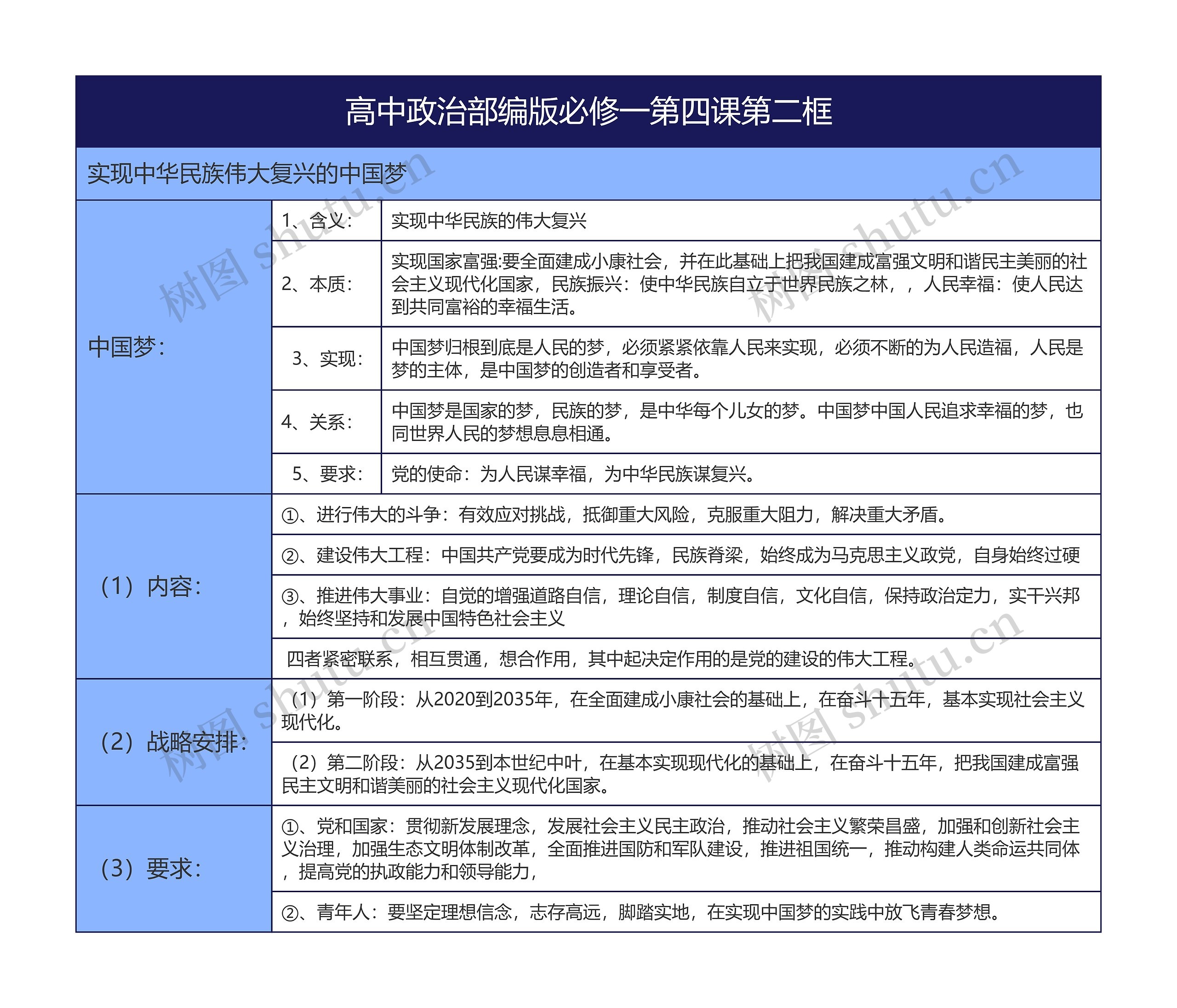This screenshot has width=1177, height=1008.
Task: Select the label 3、实现：
Action: (326, 359)
